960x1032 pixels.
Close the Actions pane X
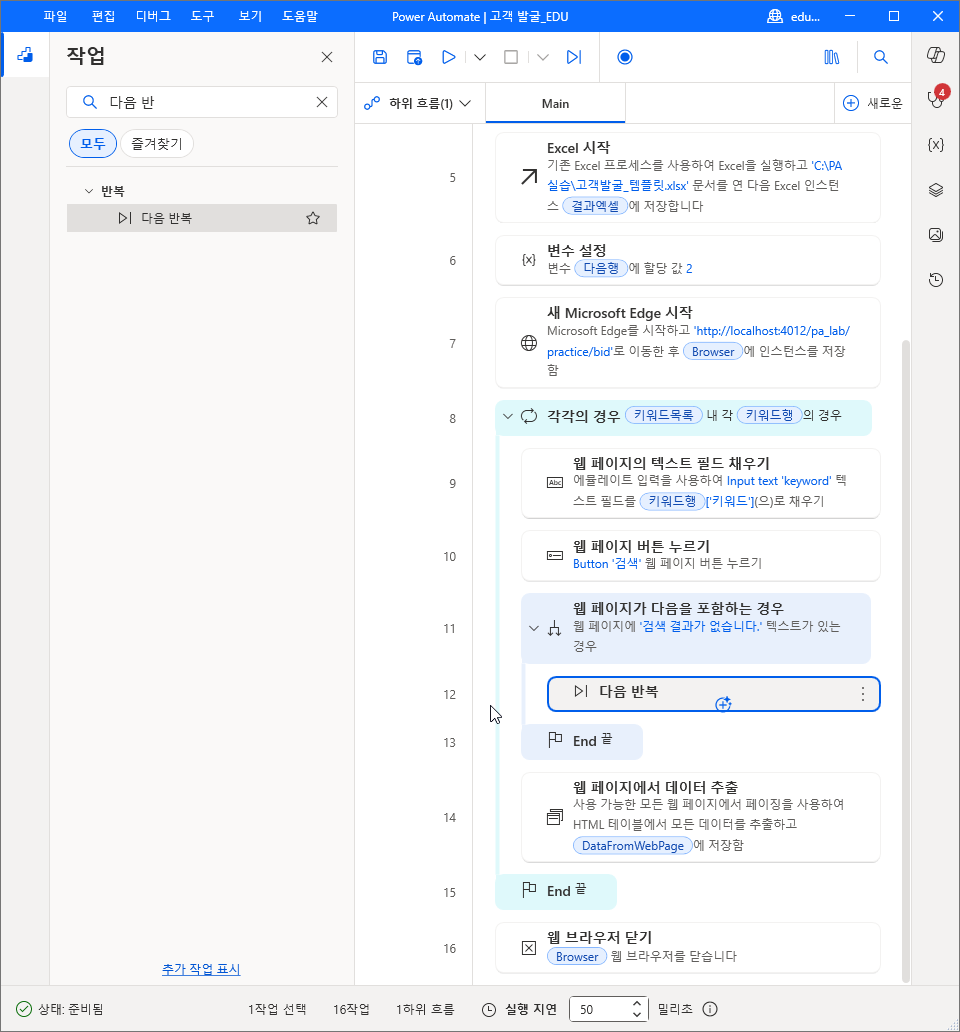326,57
